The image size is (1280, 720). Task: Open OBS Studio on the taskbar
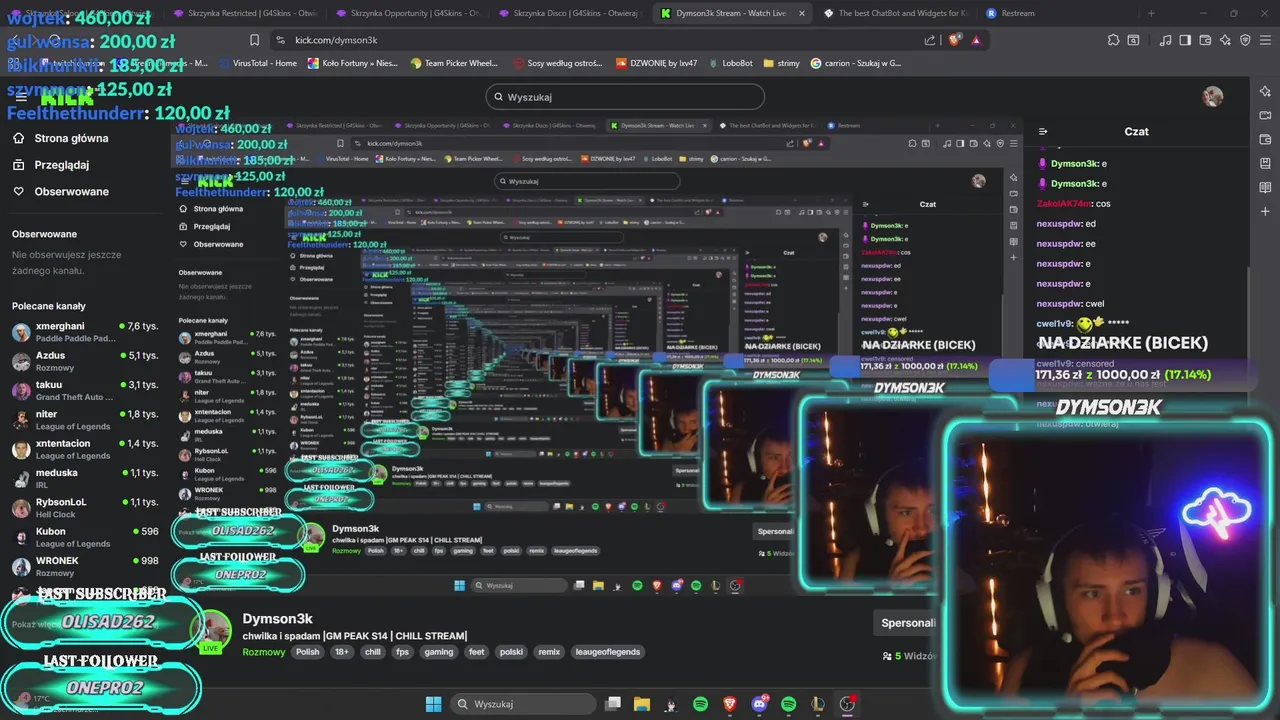(x=847, y=704)
